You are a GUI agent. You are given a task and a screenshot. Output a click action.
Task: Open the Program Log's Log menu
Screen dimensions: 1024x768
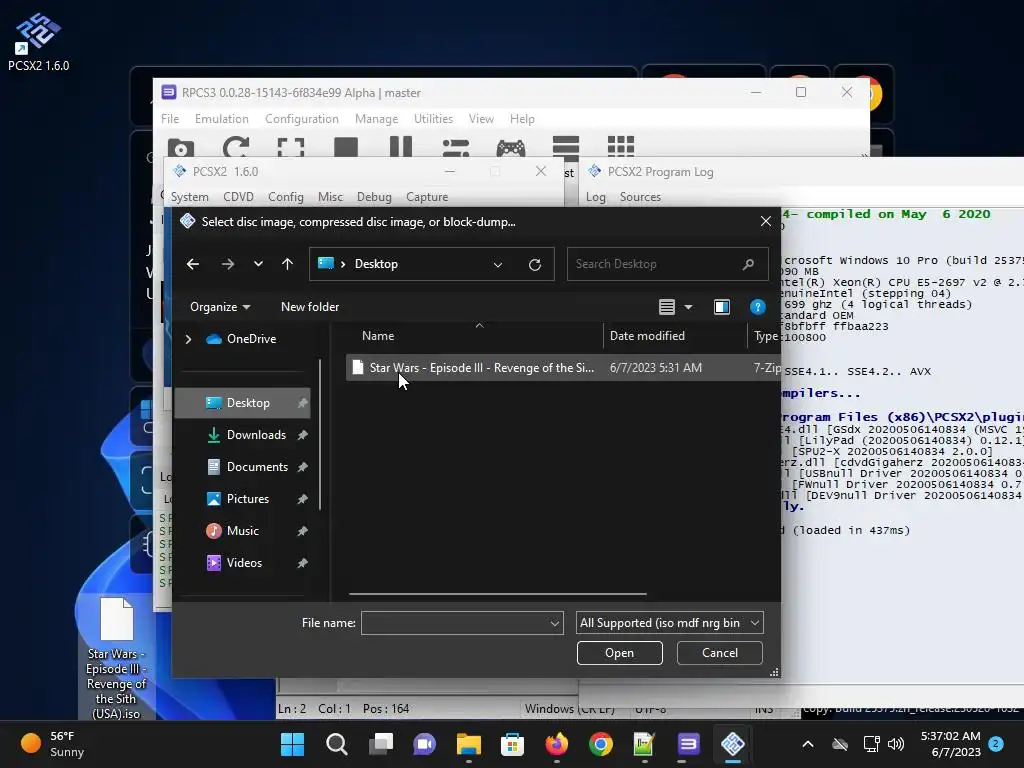point(596,197)
